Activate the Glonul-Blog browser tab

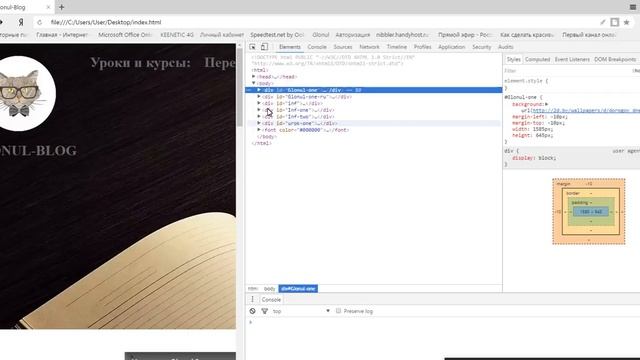coord(24,7)
